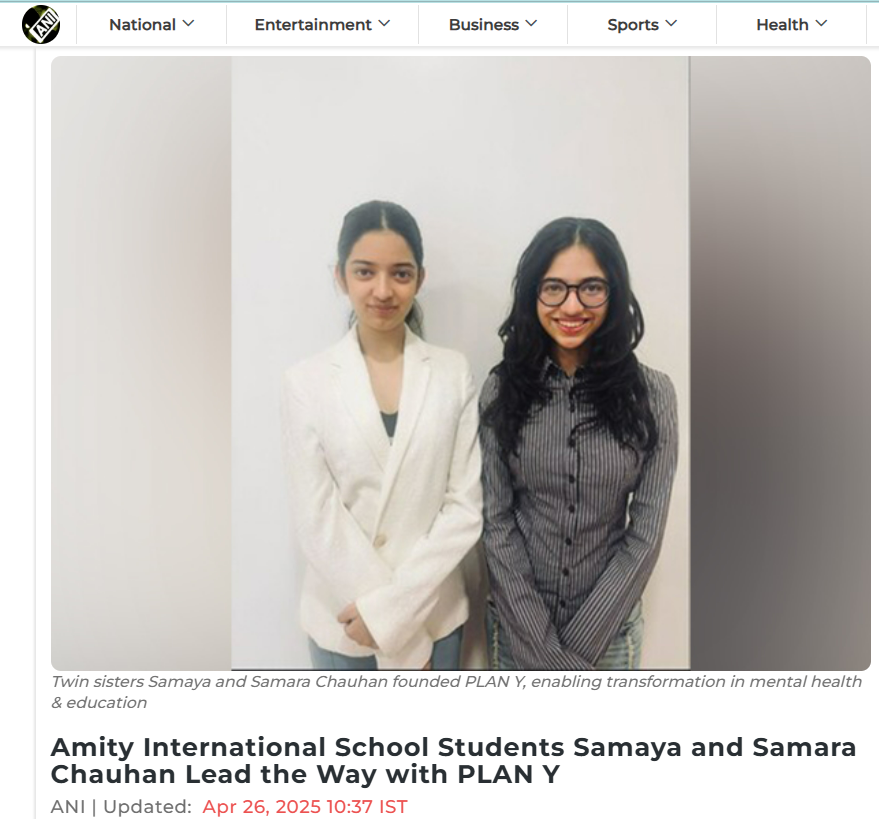Screen dimensions: 879x819
Task: Click the Apr 26, 2025 timestamp
Action: click(x=305, y=807)
